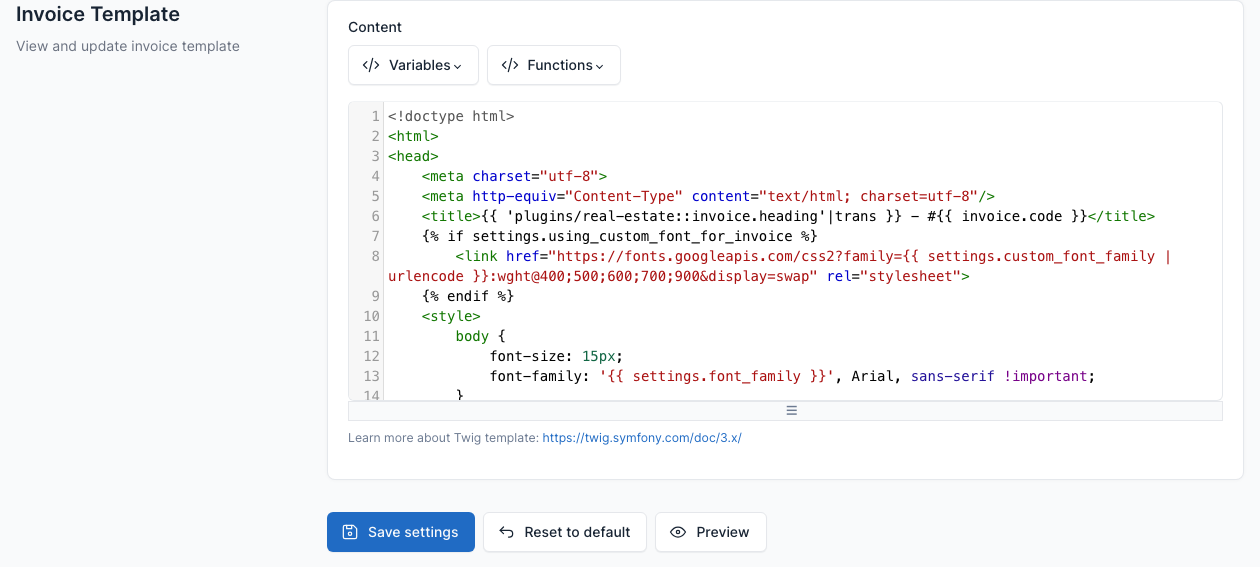Click the floppy disk save icon

pyautogui.click(x=350, y=532)
